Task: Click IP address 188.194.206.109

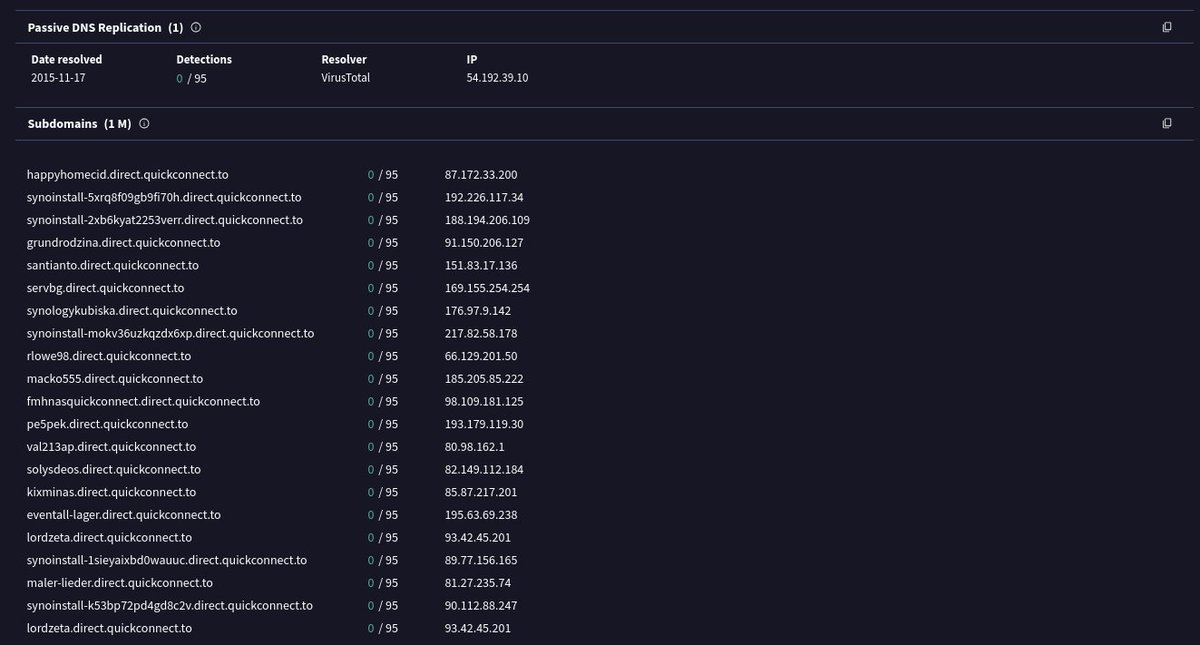Action: [487, 220]
